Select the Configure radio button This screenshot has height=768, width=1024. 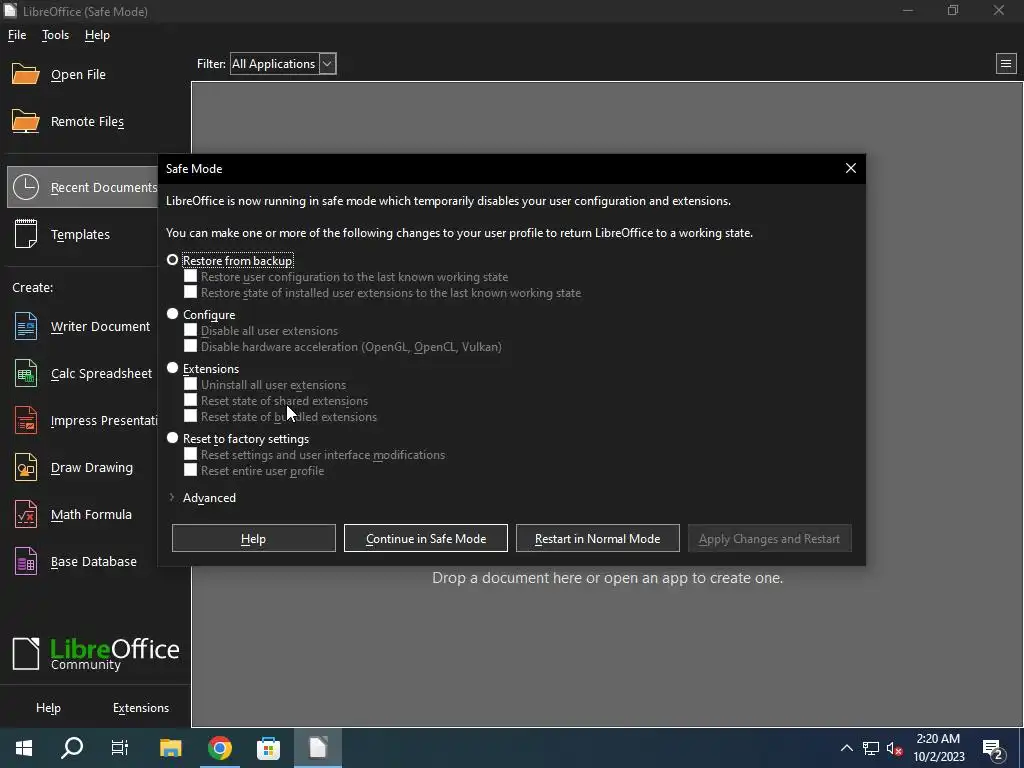point(172,314)
